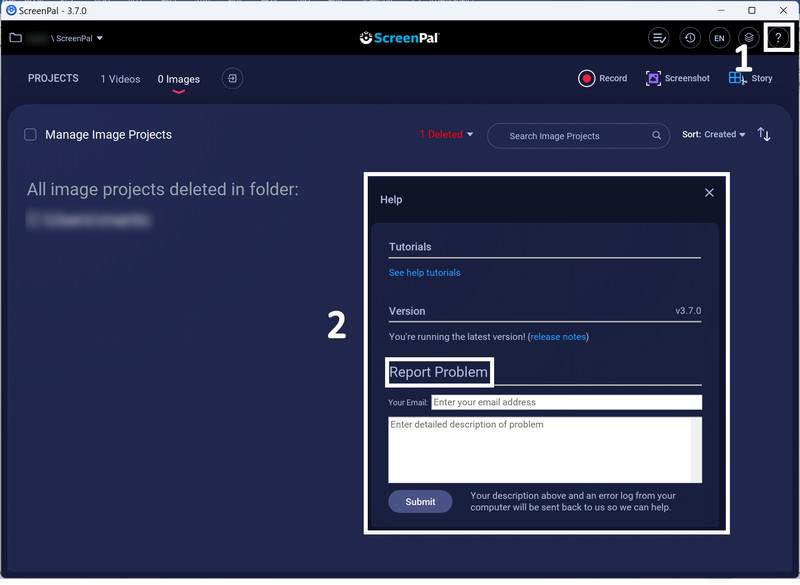The width and height of the screenshot is (800, 585).
Task: Open the checklist tasks icon
Action: click(x=659, y=38)
